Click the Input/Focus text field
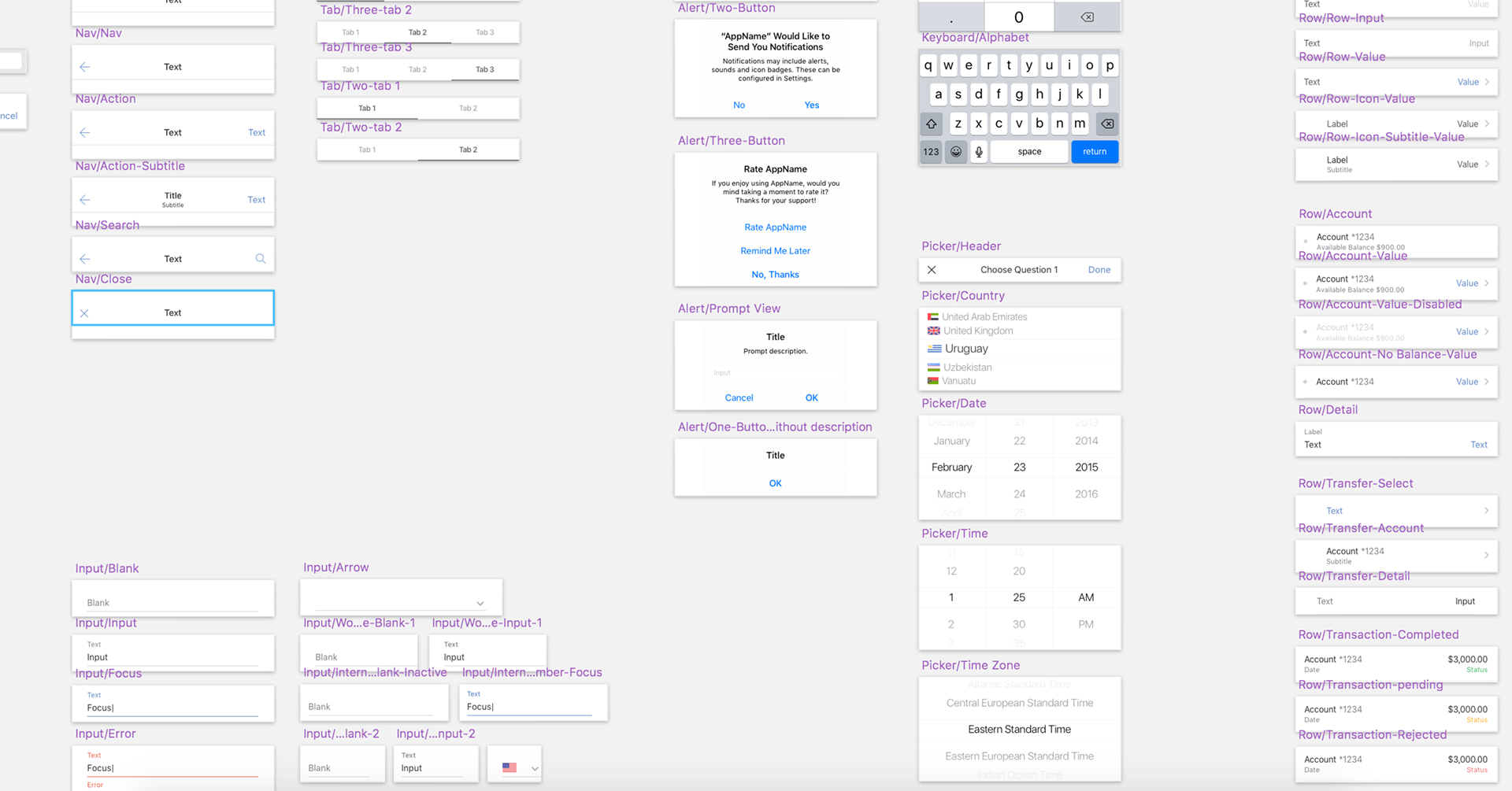The height and width of the screenshot is (791, 1512). point(173,704)
